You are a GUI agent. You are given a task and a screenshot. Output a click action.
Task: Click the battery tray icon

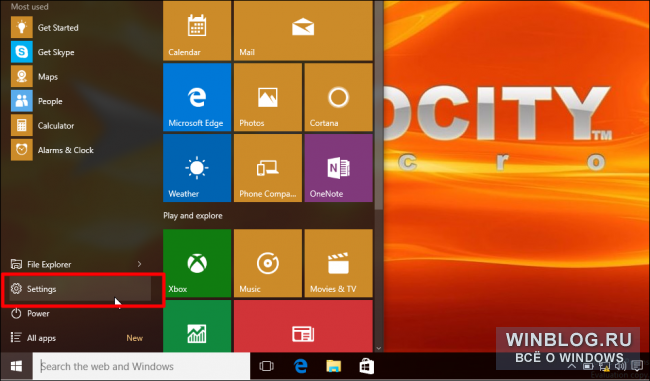(x=588, y=366)
